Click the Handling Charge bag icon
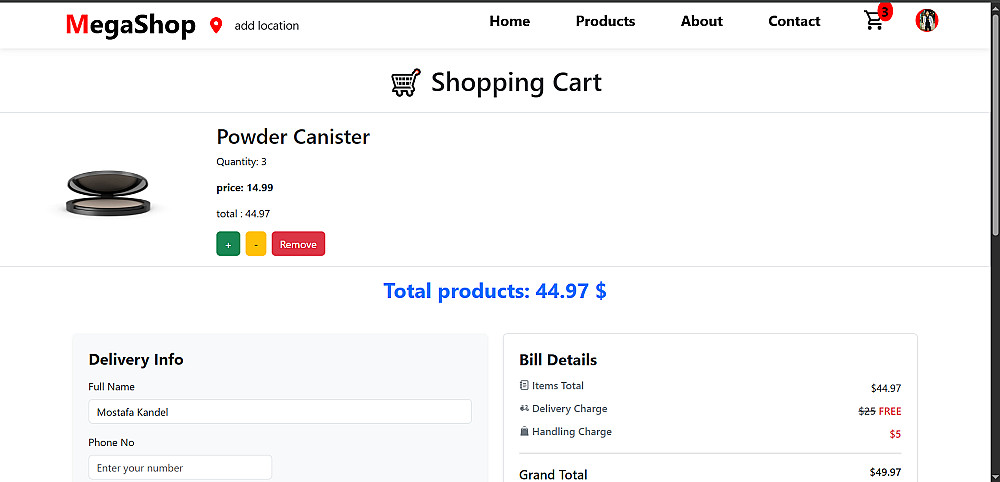 (x=524, y=431)
